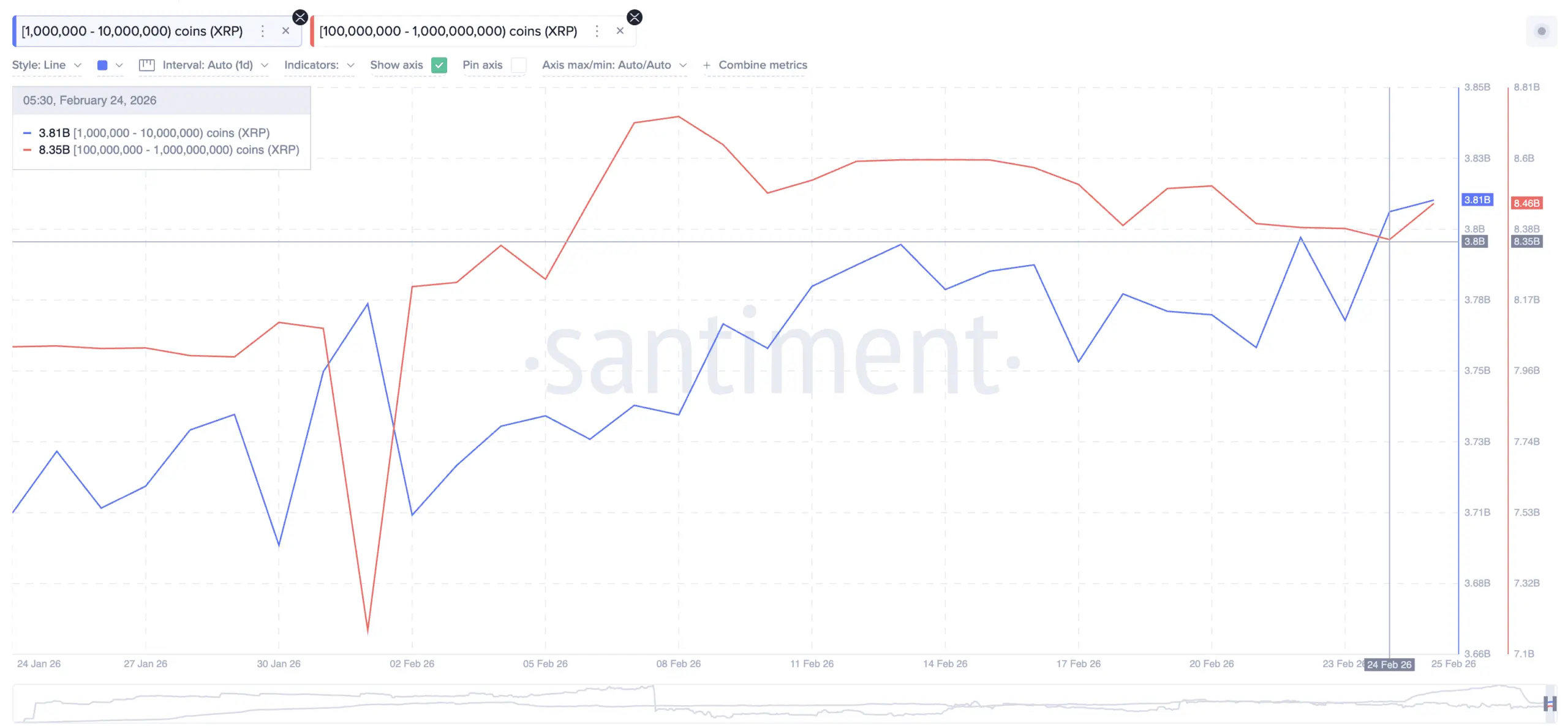Enable the Pin axis checkbox
This screenshot has width=1568, height=726.
click(518, 65)
